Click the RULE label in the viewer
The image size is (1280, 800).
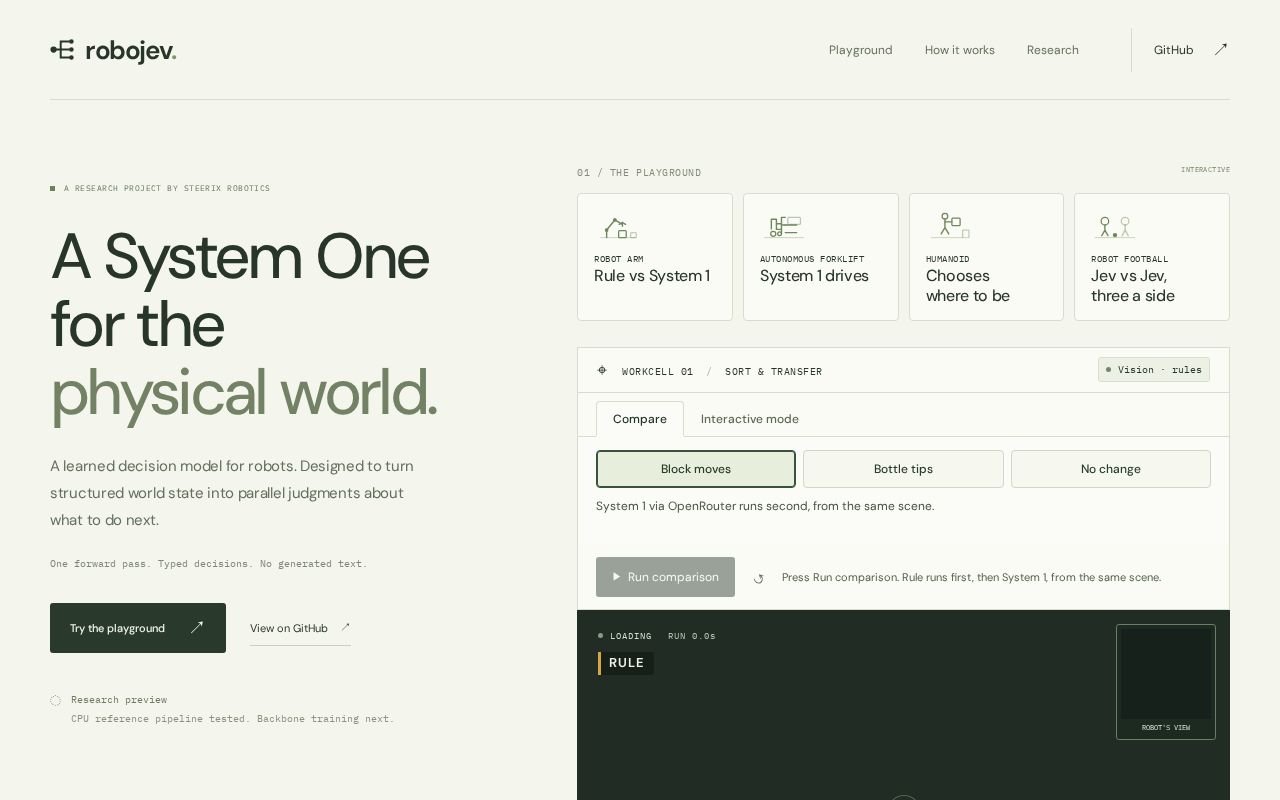click(x=626, y=663)
